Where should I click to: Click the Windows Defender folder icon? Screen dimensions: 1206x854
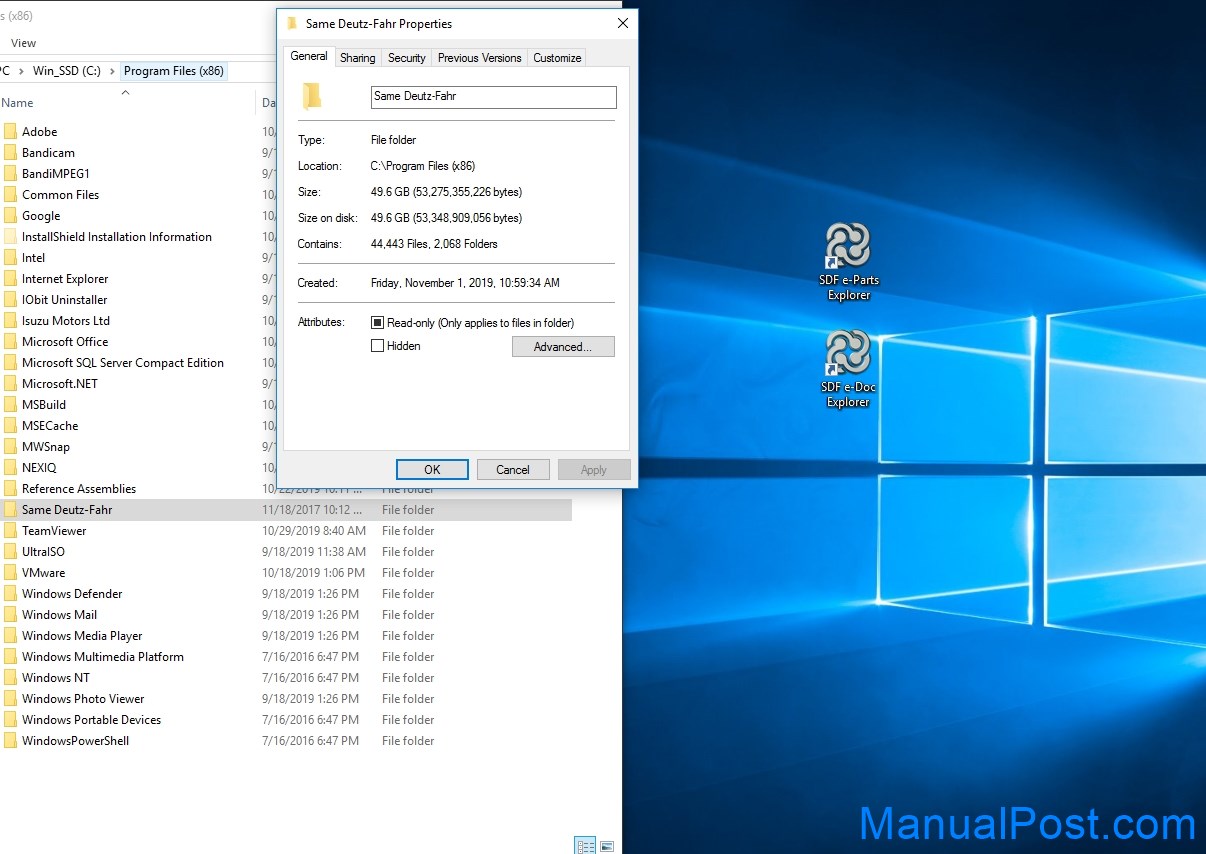[10, 594]
